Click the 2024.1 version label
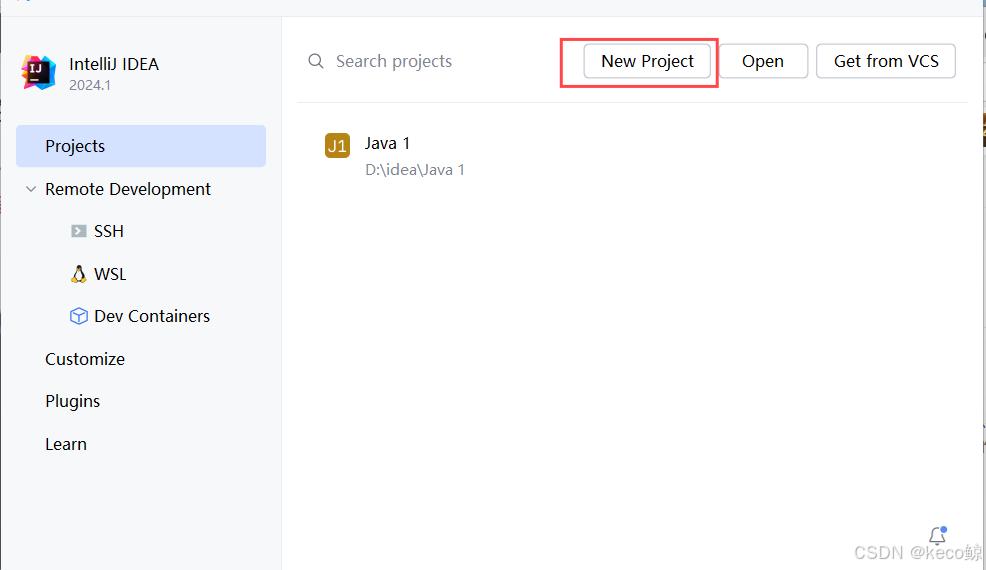986x570 pixels. click(90, 86)
